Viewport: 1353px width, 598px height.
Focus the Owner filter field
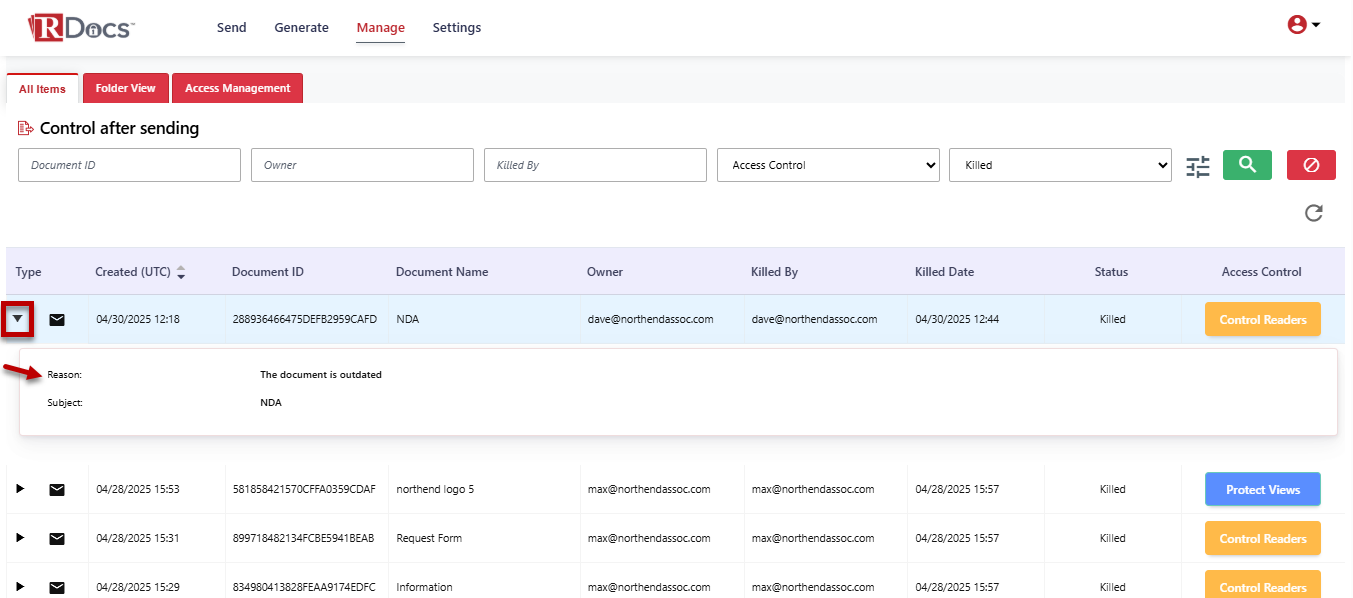362,165
